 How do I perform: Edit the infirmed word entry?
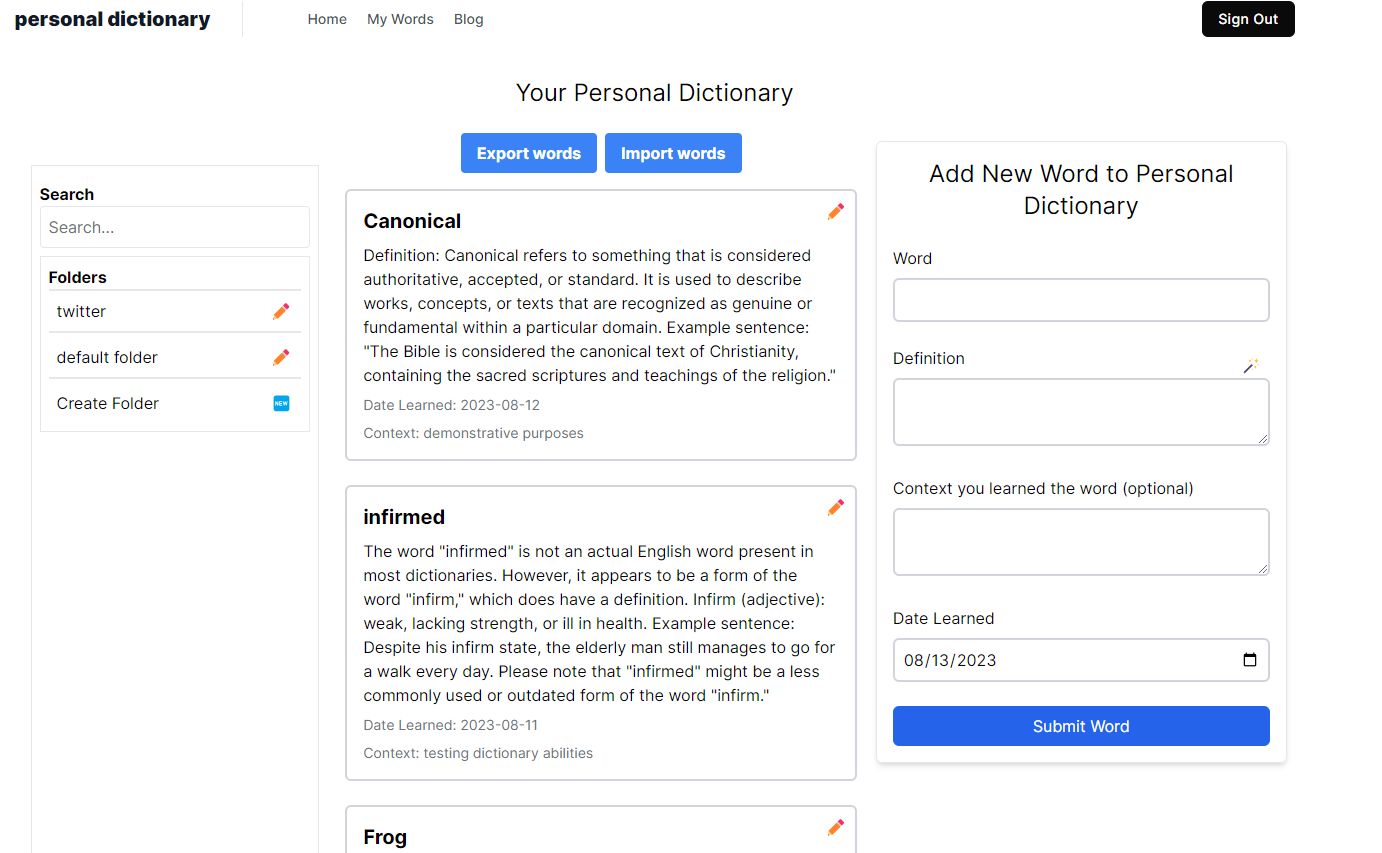click(836, 507)
